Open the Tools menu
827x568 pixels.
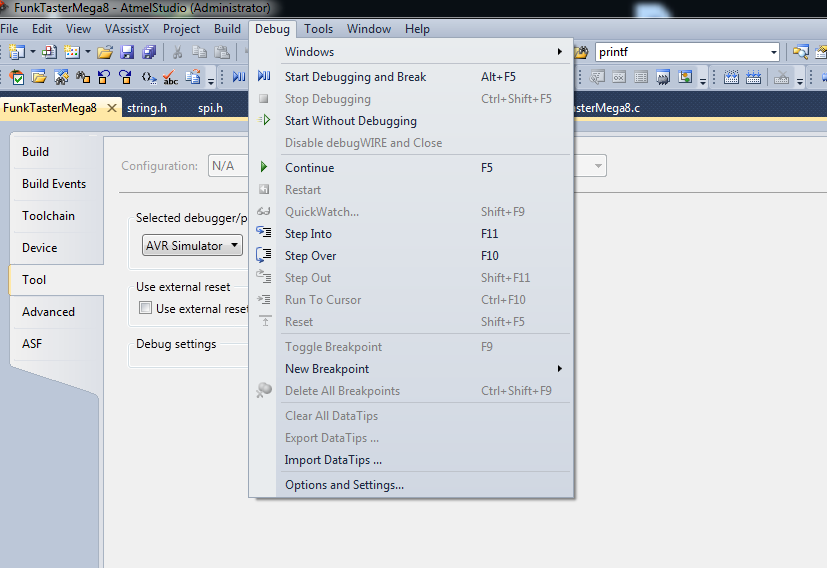[x=319, y=29]
